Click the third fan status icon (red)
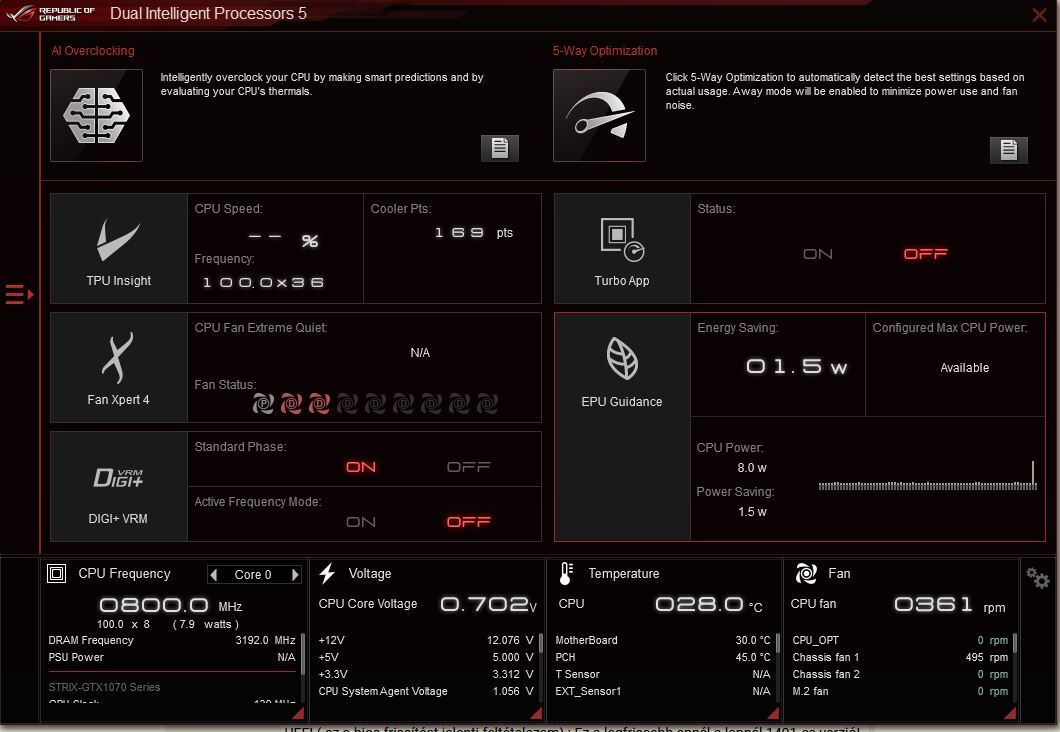Image resolution: width=1060 pixels, height=732 pixels. pyautogui.click(x=319, y=404)
